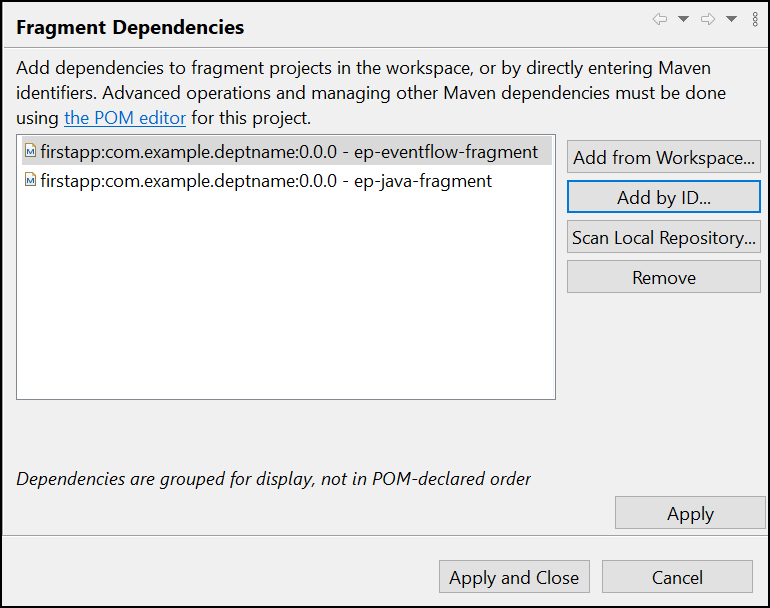Expand the forward history dropdown arrow
Image resolution: width=770 pixels, height=608 pixels.
pos(731,19)
